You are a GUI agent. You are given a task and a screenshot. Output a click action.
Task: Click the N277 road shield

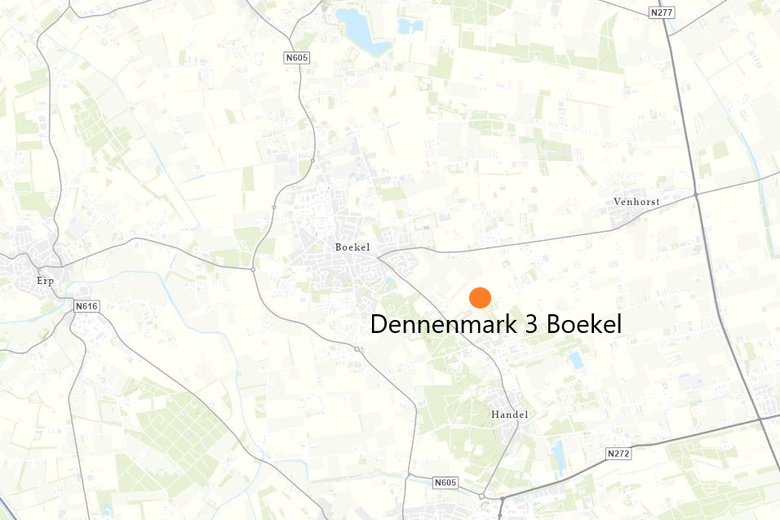pos(662,12)
